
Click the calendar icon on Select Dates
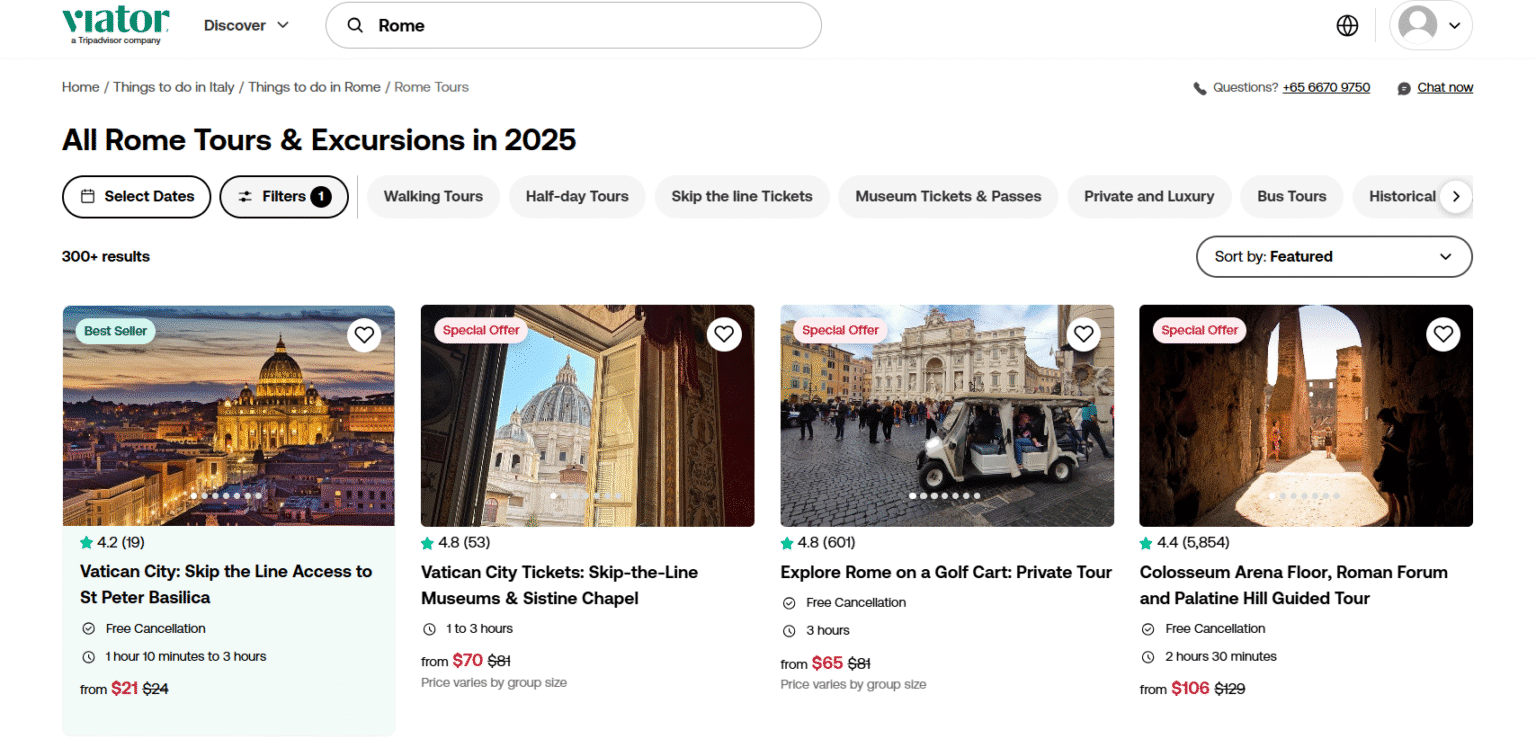[90, 197]
